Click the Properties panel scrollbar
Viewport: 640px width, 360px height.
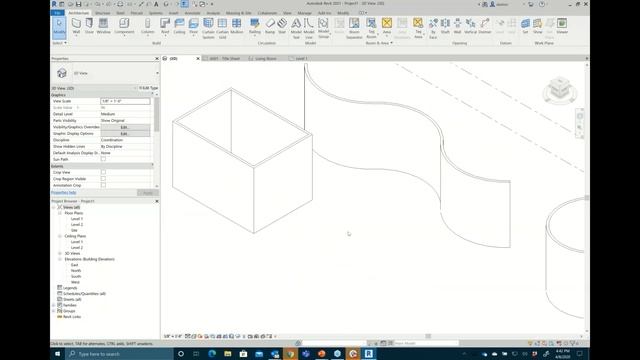click(x=157, y=114)
